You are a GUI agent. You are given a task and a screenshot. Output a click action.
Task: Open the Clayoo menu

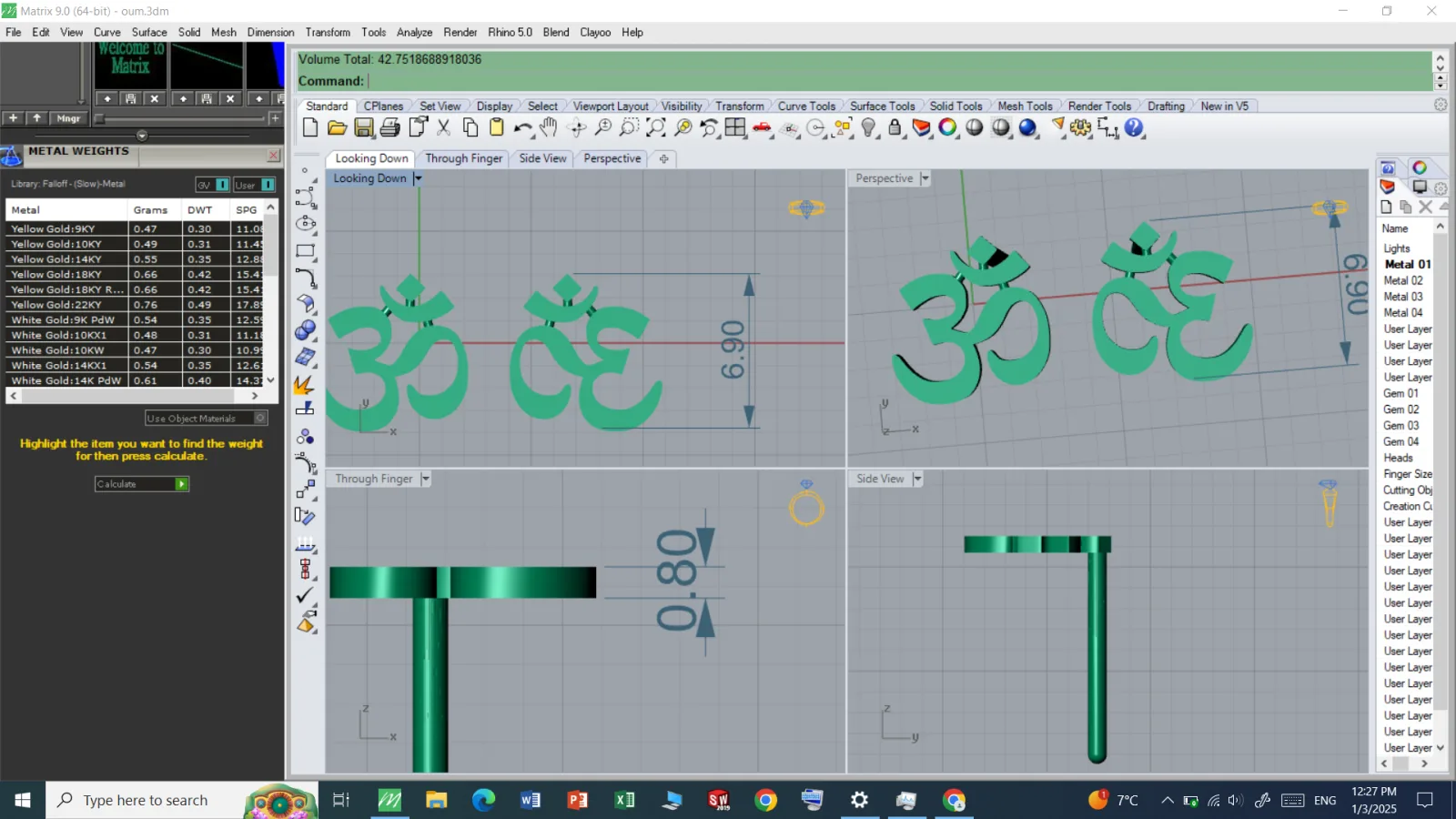click(595, 32)
